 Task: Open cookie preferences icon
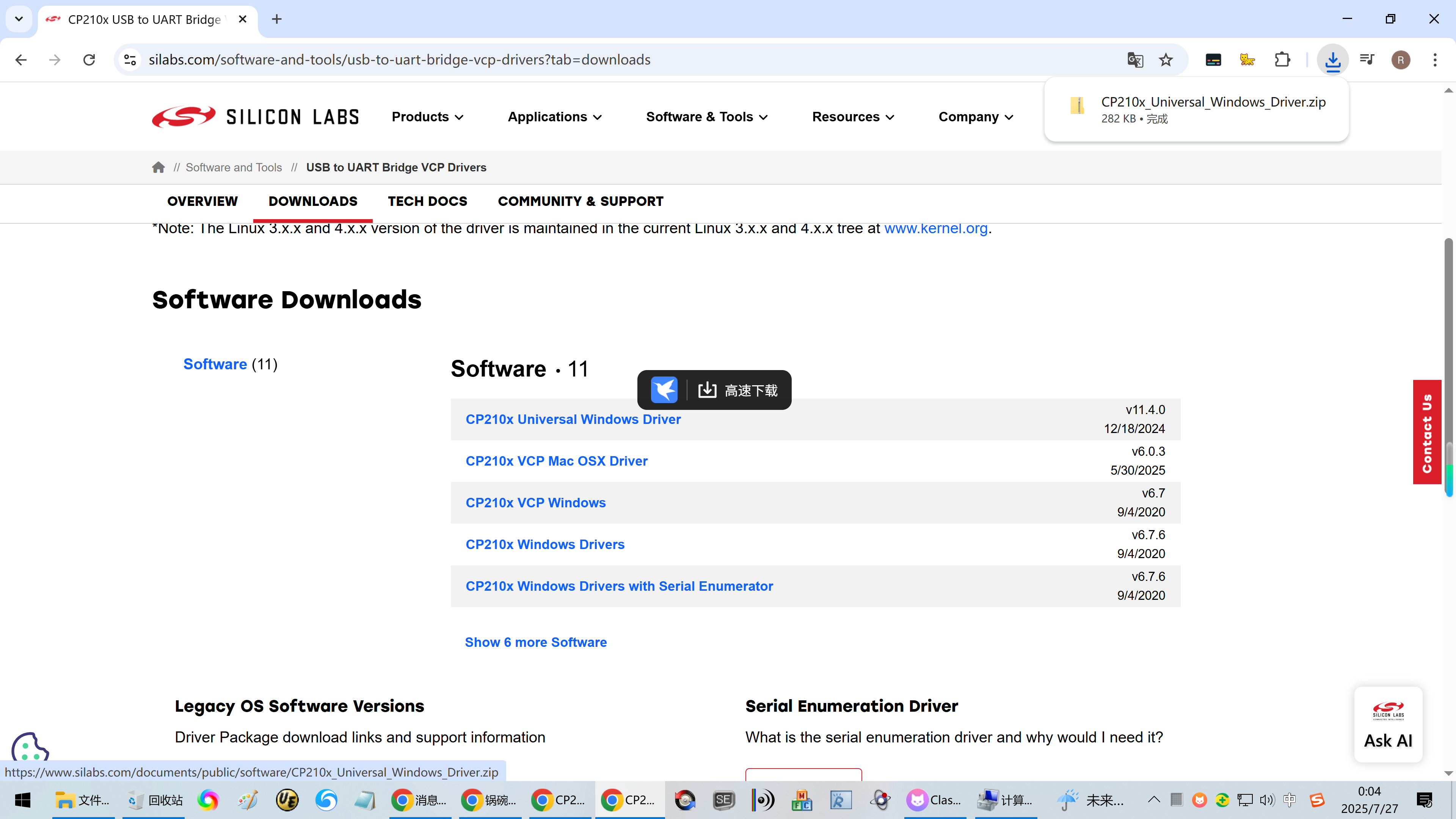point(30,747)
